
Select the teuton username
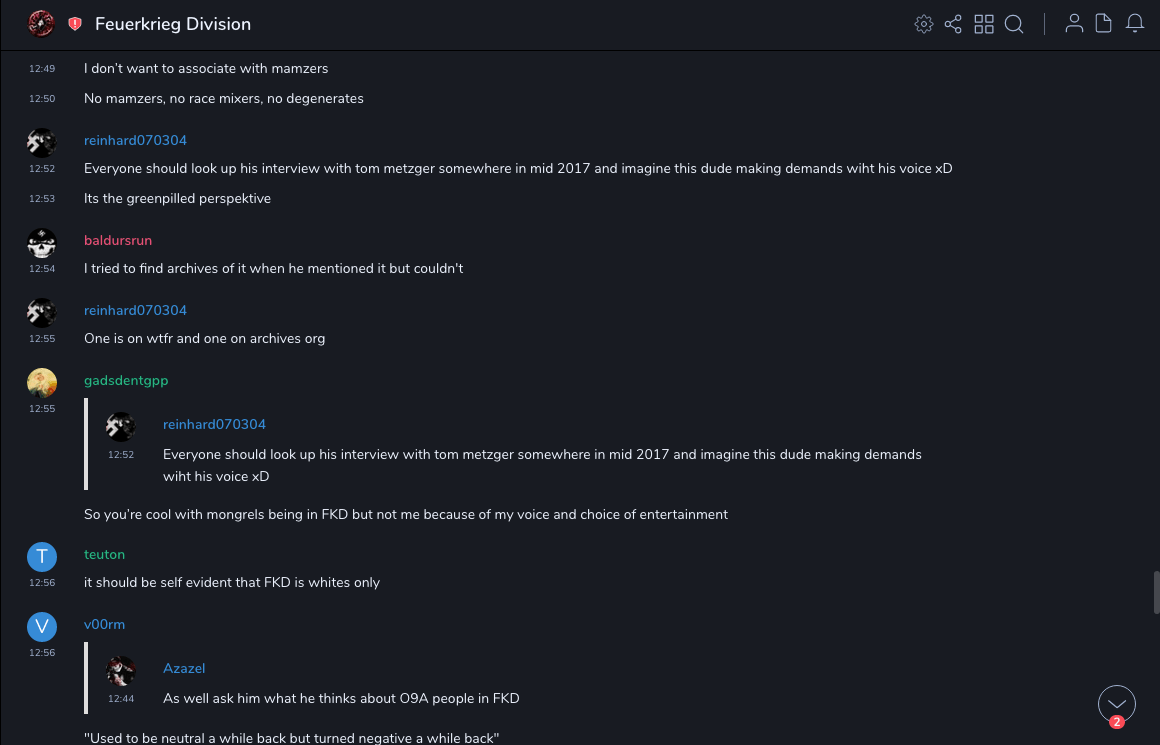point(104,554)
